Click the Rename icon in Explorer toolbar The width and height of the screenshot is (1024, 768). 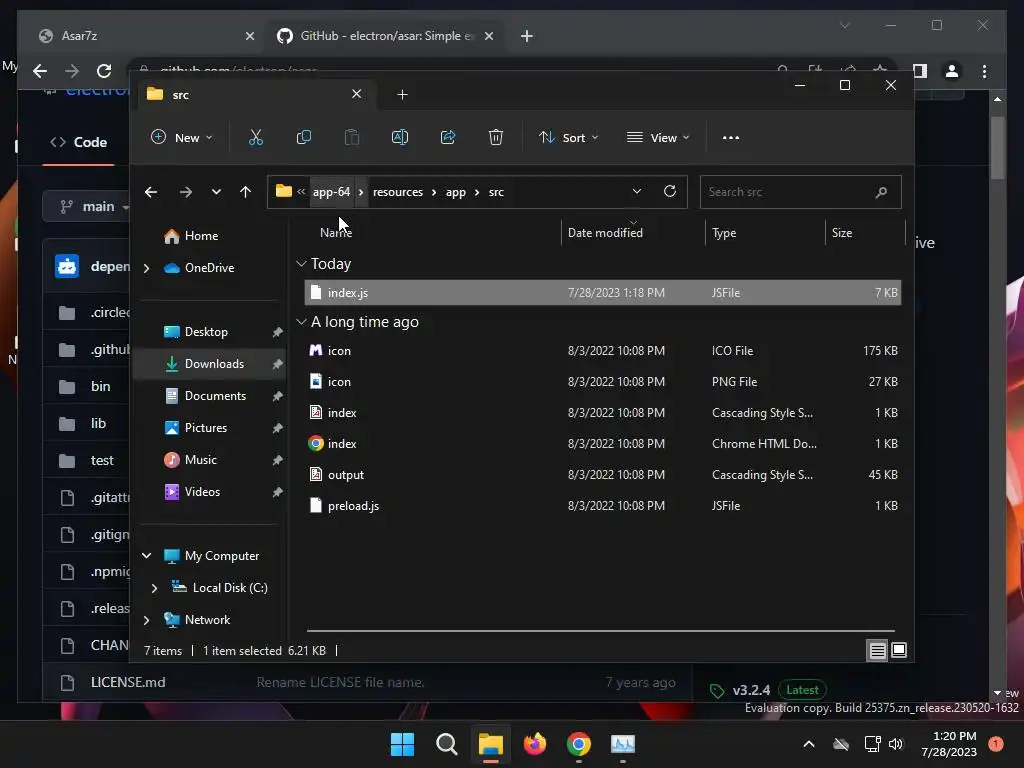pyautogui.click(x=400, y=137)
